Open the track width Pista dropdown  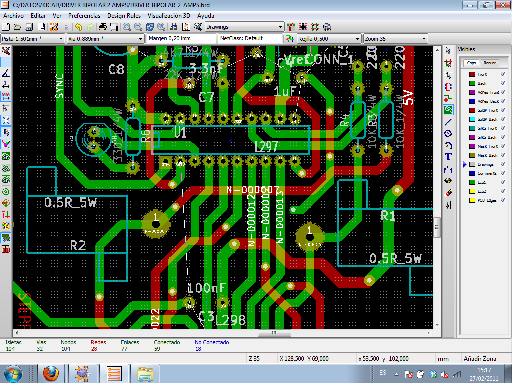point(32,39)
